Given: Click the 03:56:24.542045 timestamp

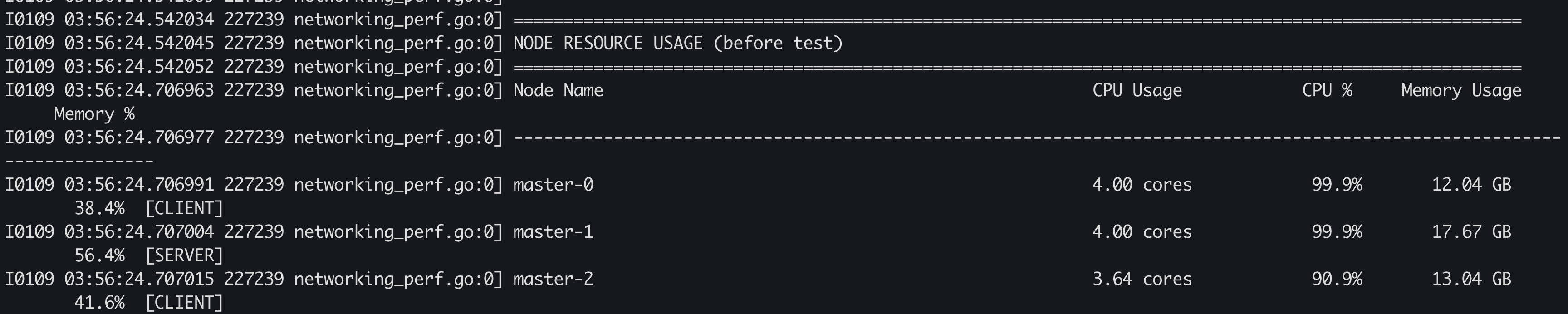Looking at the screenshot, I should 139,43.
